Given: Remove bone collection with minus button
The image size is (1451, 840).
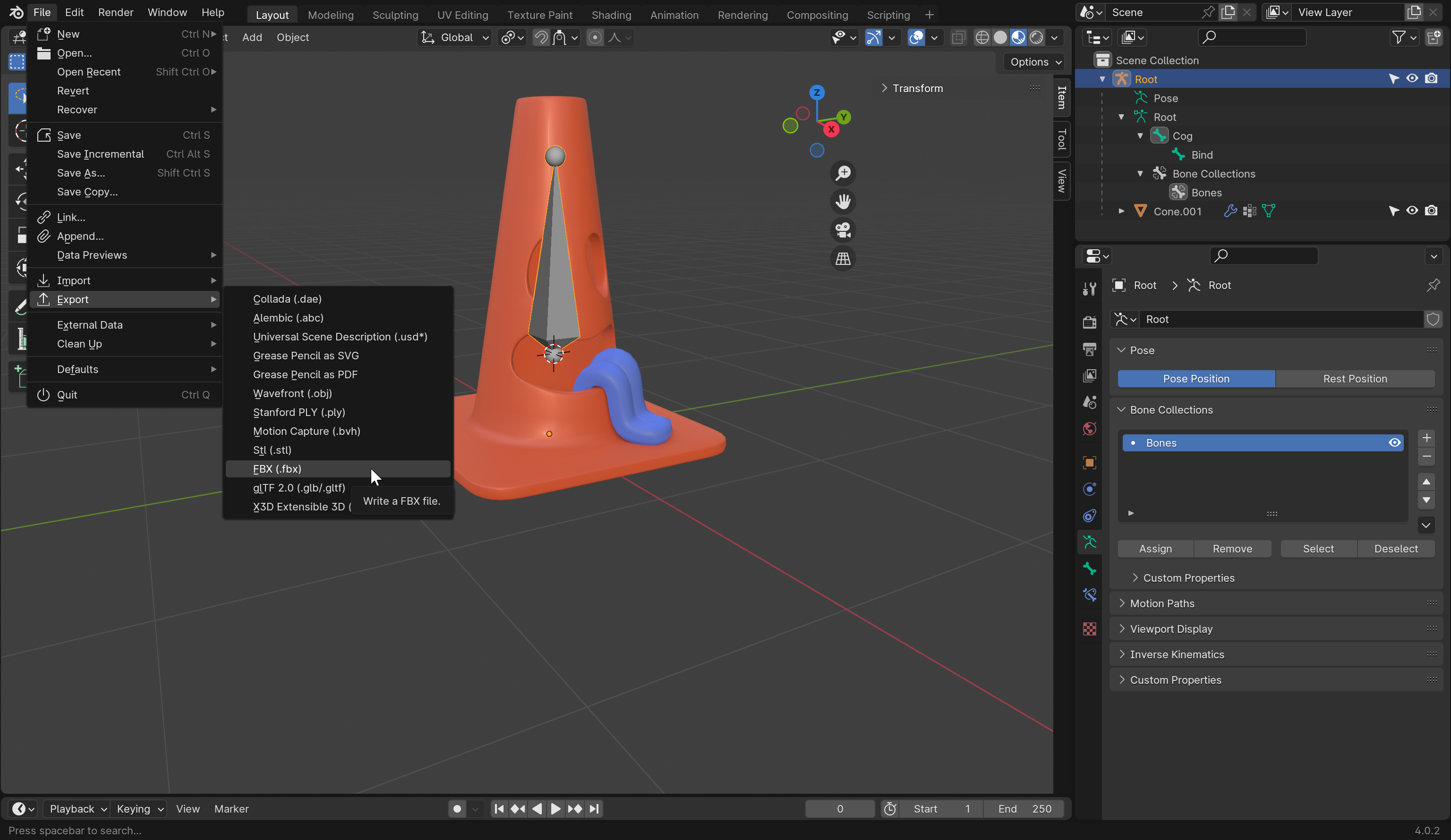Looking at the screenshot, I should 1426,457.
